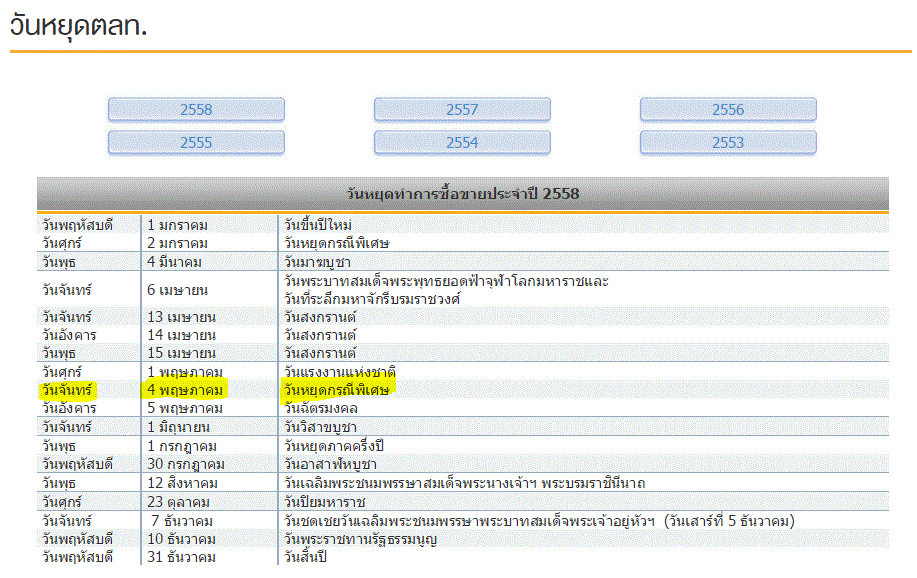Click highlighted weekday วันจันทร์ for 4 พฤษภาคม
Image resolution: width=917 pixels, height=578 pixels.
tap(67, 390)
